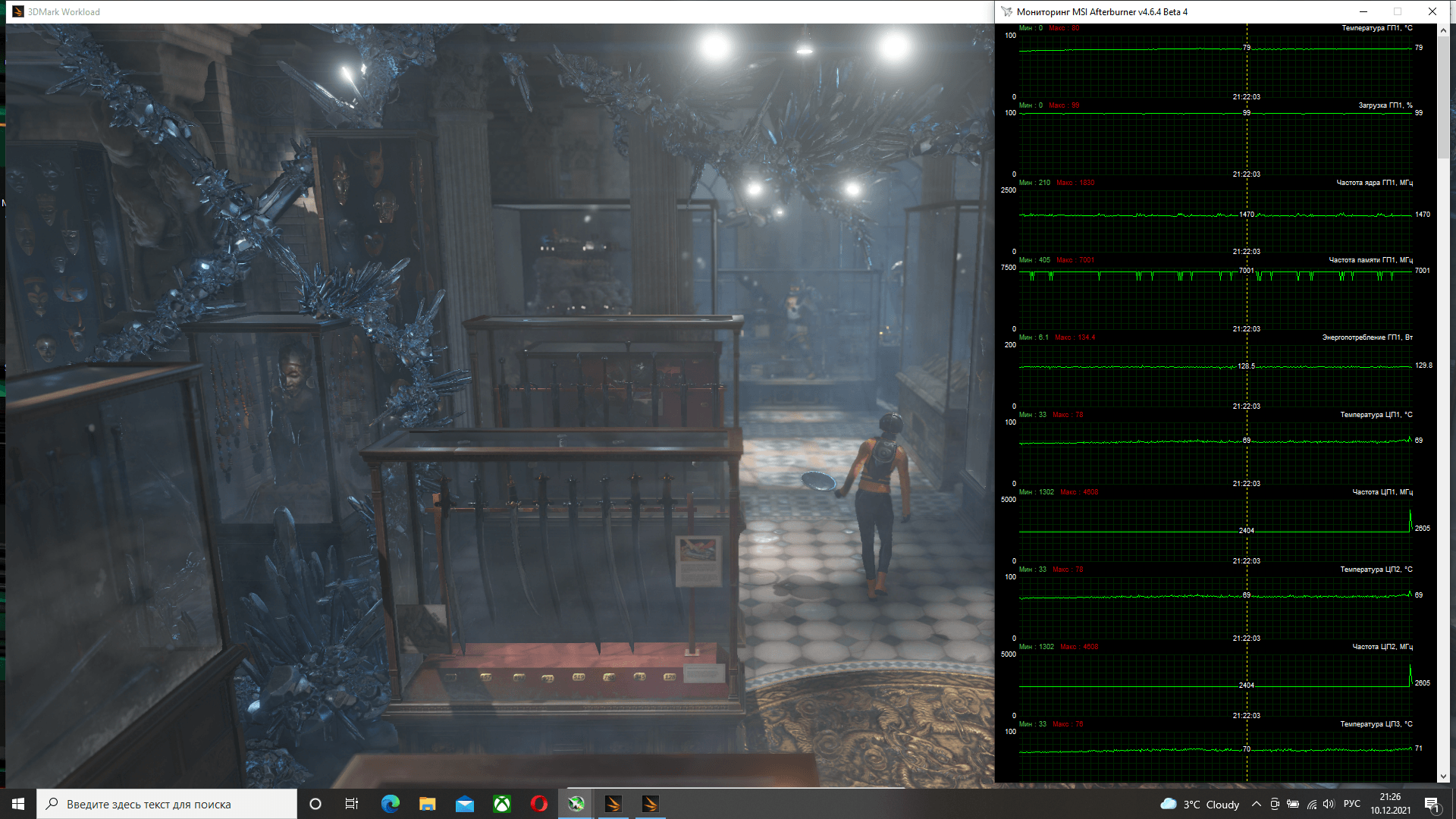Screen dimensions: 1456x819
Task: Open the weather widget showing 3°C Cloudy
Action: (1200, 804)
